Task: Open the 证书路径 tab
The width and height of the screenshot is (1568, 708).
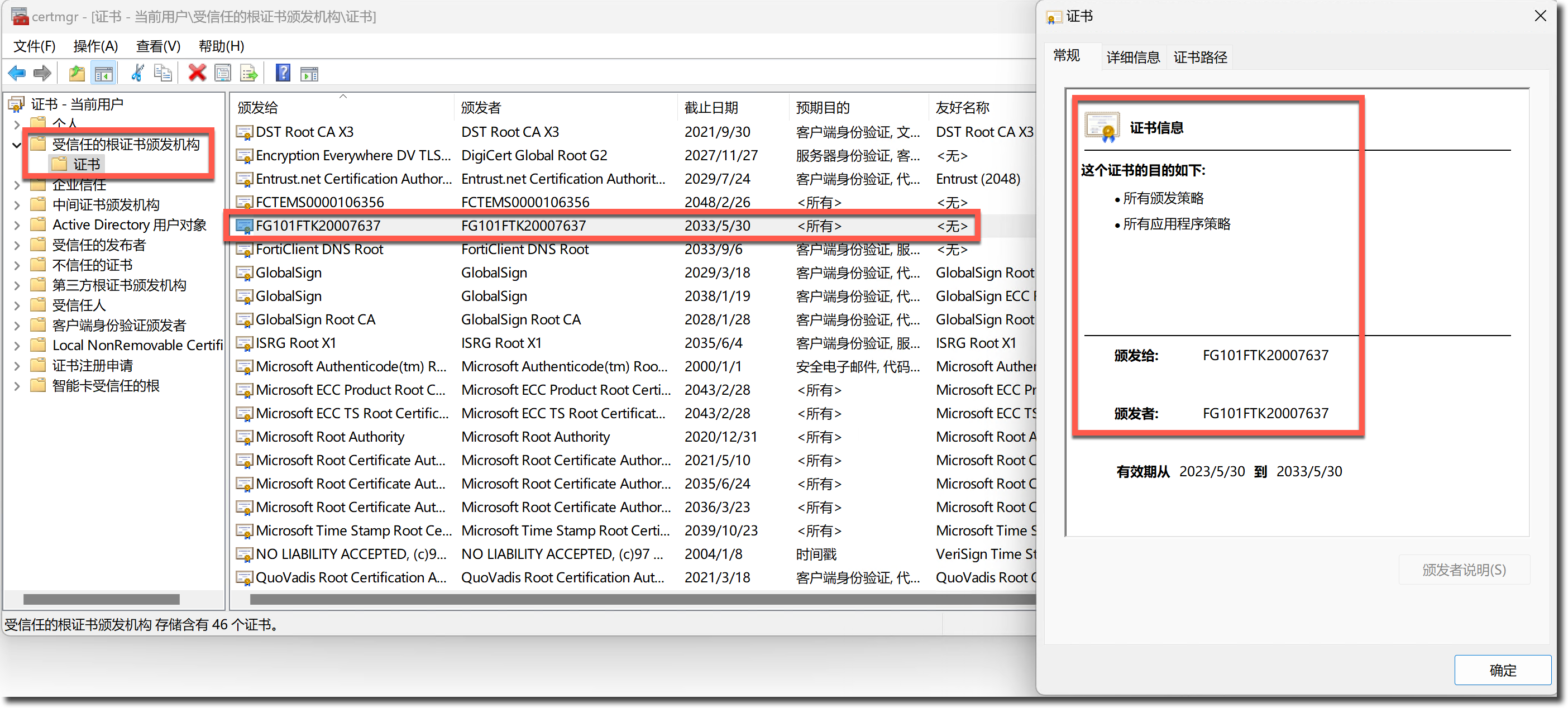Action: [x=1200, y=57]
